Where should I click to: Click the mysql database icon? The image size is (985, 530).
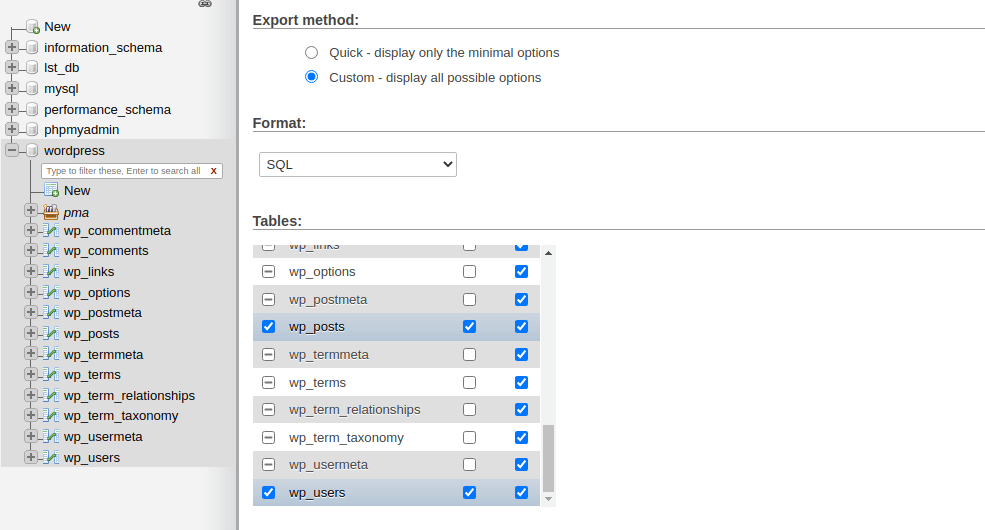pos(32,88)
